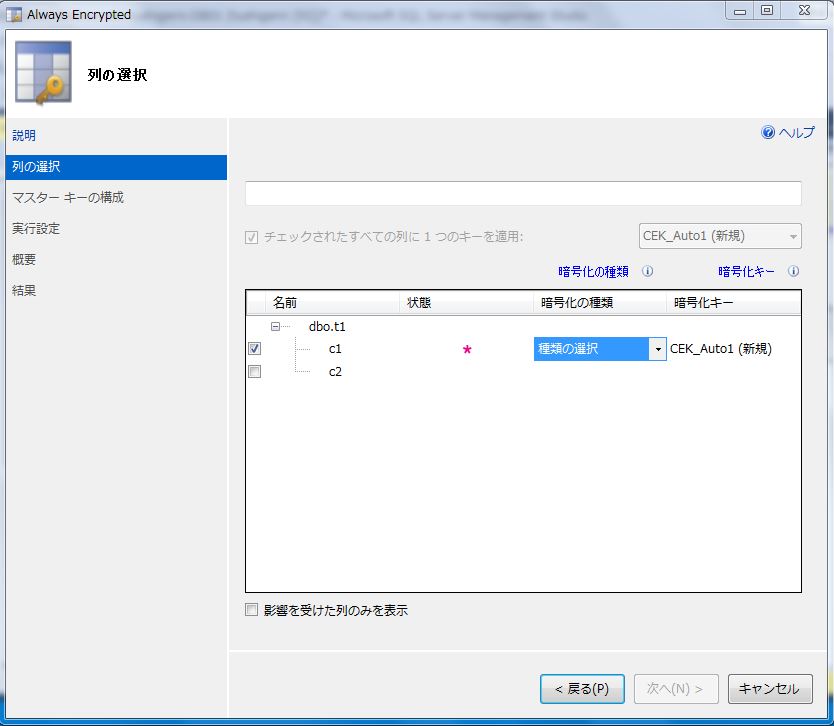Image resolution: width=834 pixels, height=726 pixels.
Task: Click the blue help question mark icon
Action: pyautogui.click(x=768, y=132)
